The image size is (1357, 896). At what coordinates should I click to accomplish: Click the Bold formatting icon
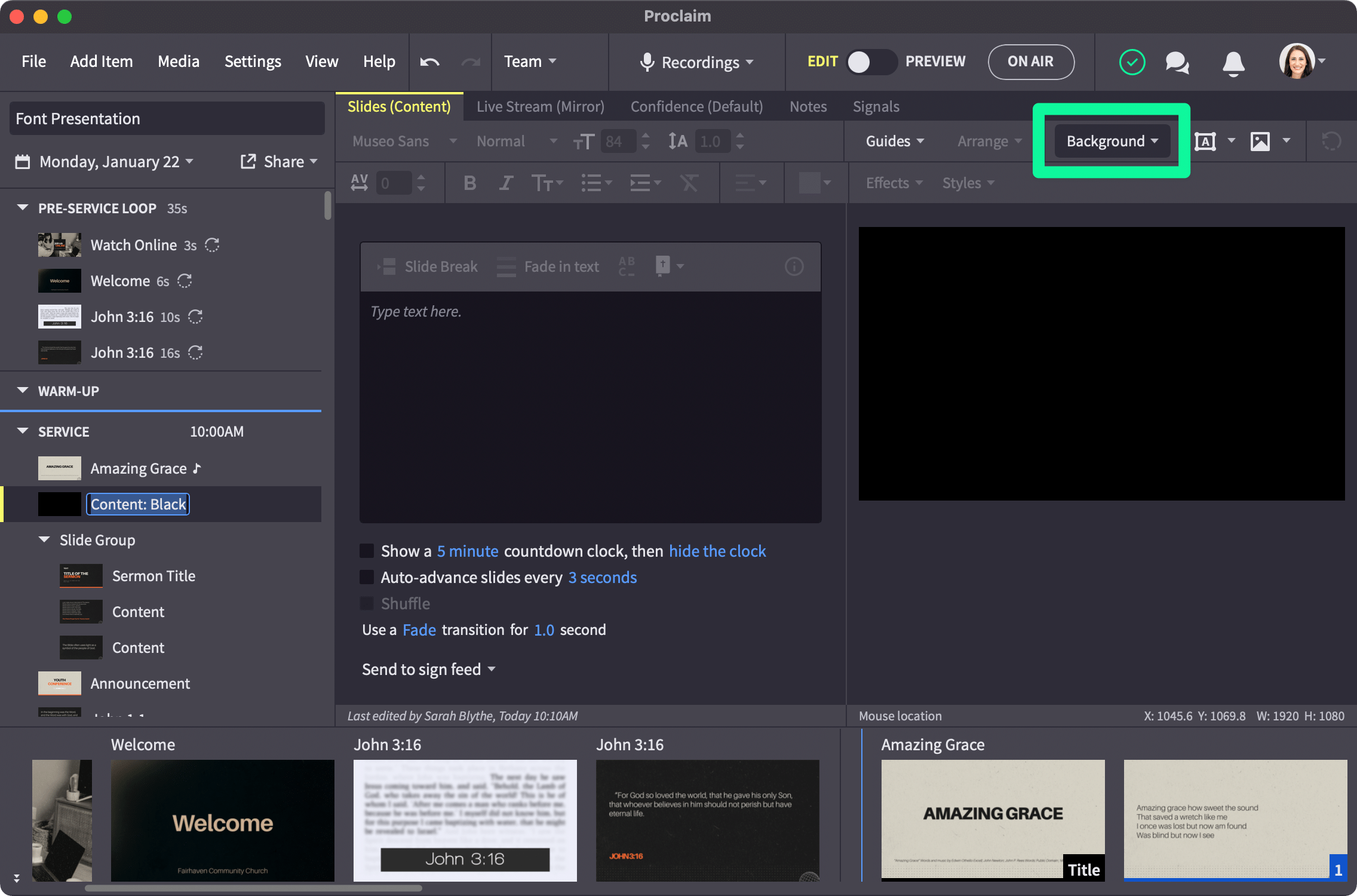469,182
